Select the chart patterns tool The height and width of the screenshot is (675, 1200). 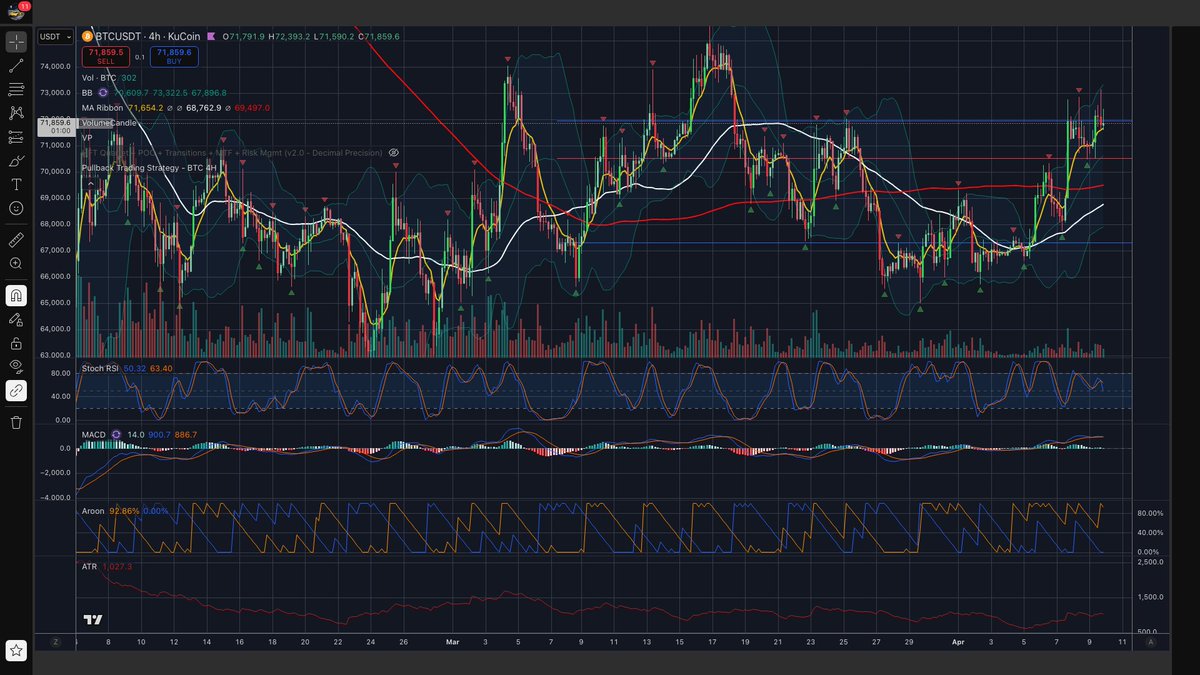click(16, 113)
